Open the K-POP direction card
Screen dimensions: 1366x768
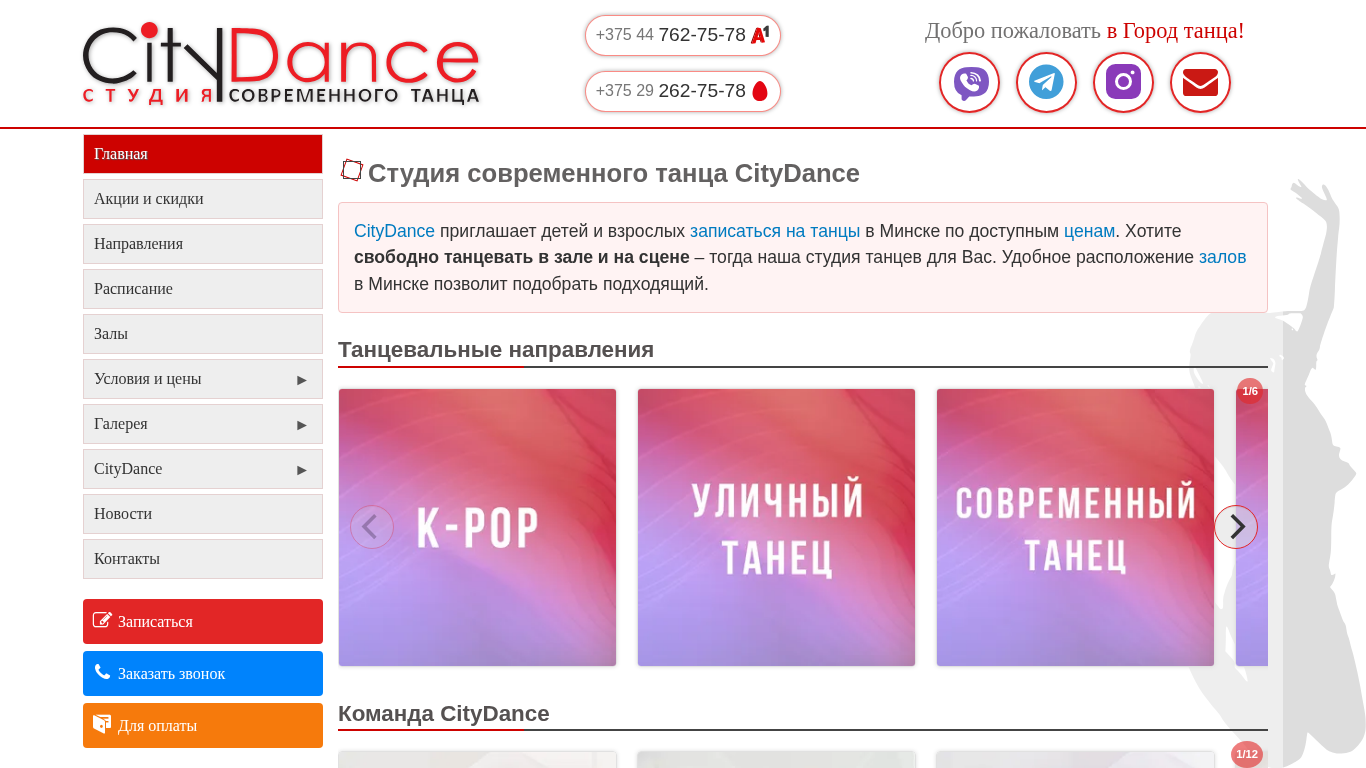(x=477, y=527)
